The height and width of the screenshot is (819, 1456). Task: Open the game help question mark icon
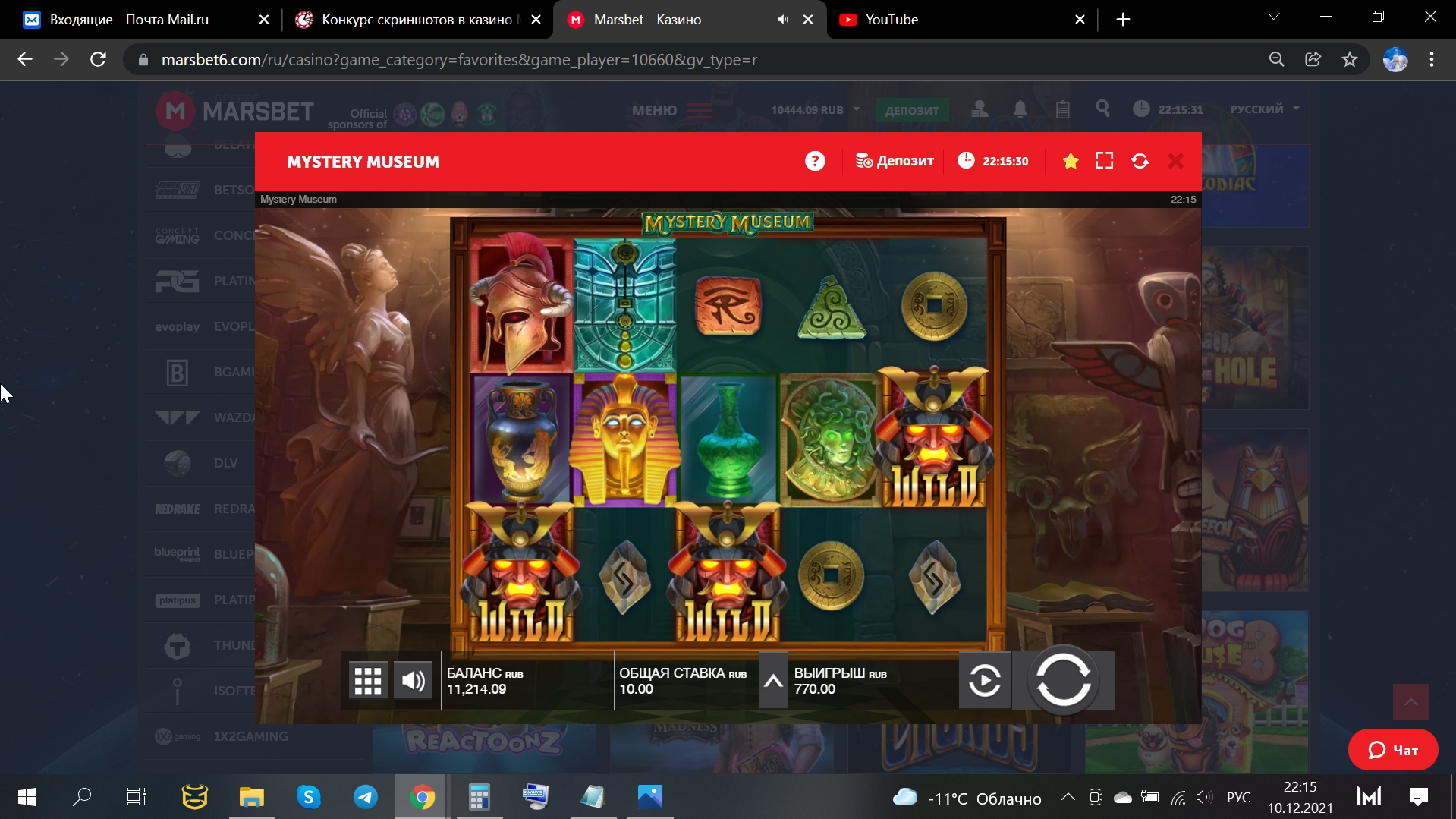click(815, 161)
